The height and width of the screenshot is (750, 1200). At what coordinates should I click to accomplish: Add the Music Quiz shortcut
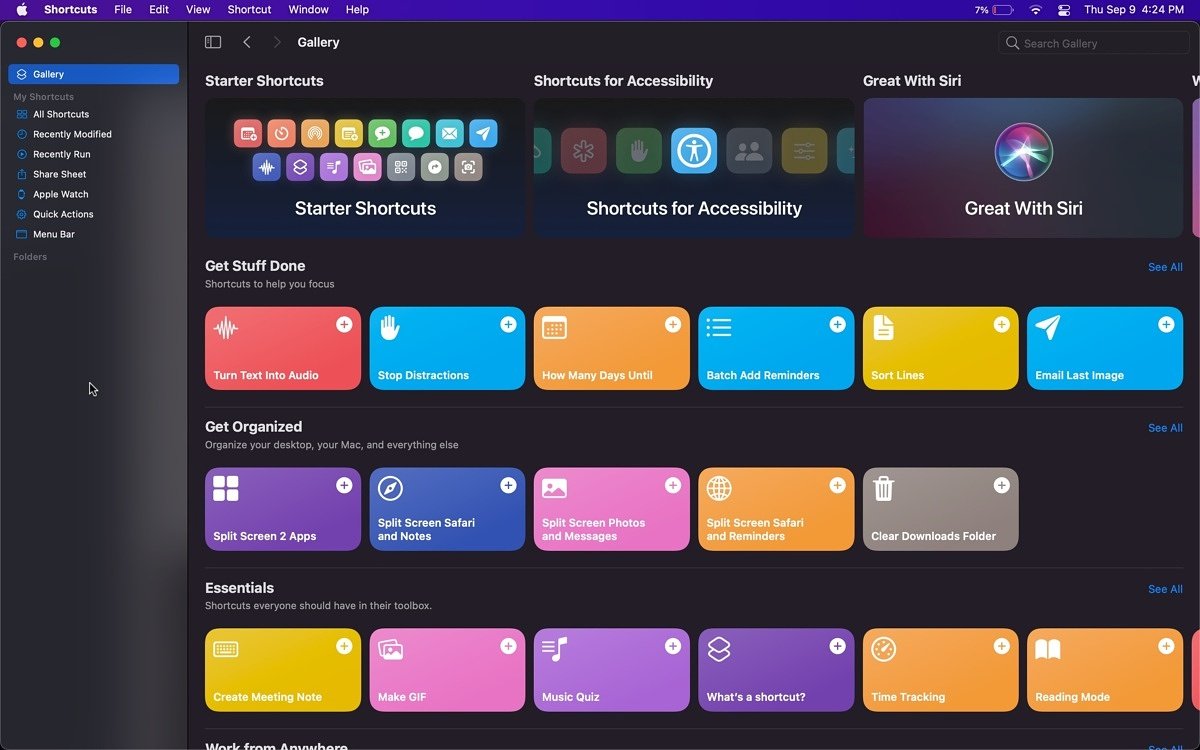point(673,646)
